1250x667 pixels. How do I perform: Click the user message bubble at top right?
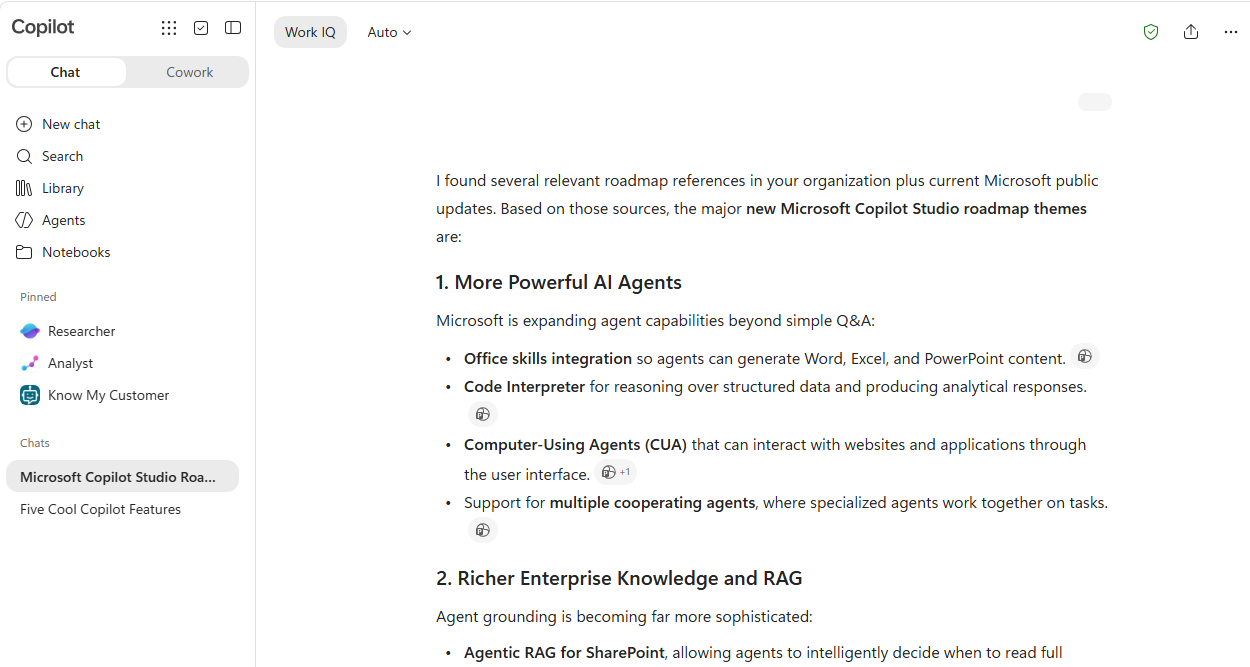[x=1095, y=102]
